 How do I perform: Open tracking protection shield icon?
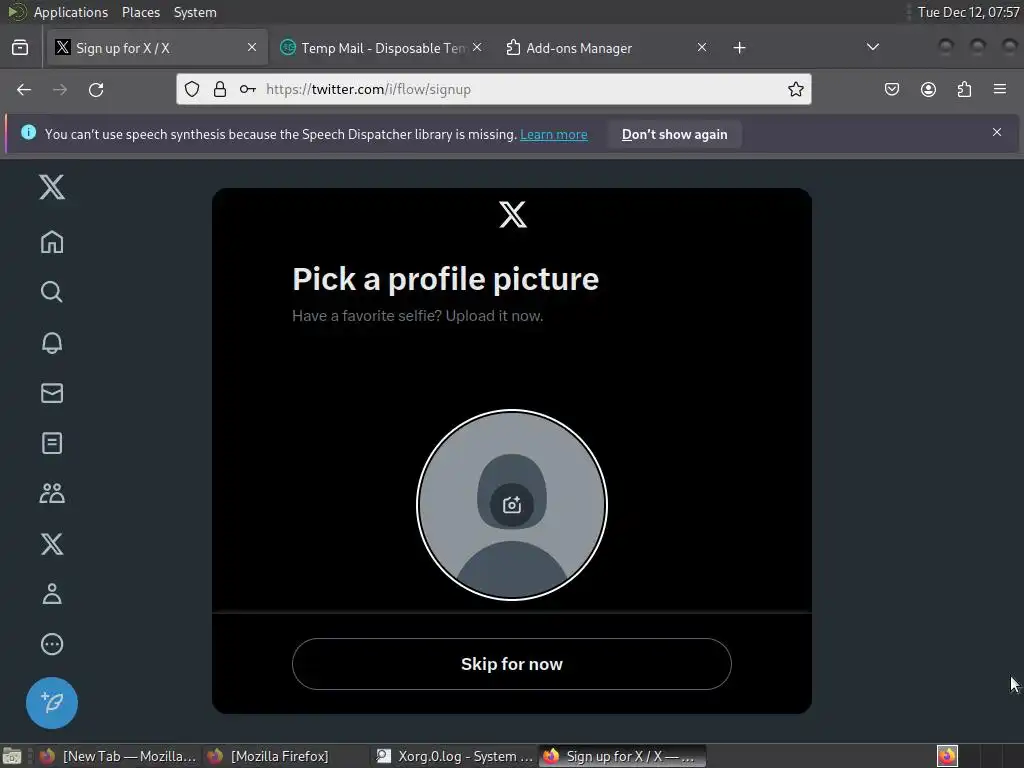tap(191, 89)
